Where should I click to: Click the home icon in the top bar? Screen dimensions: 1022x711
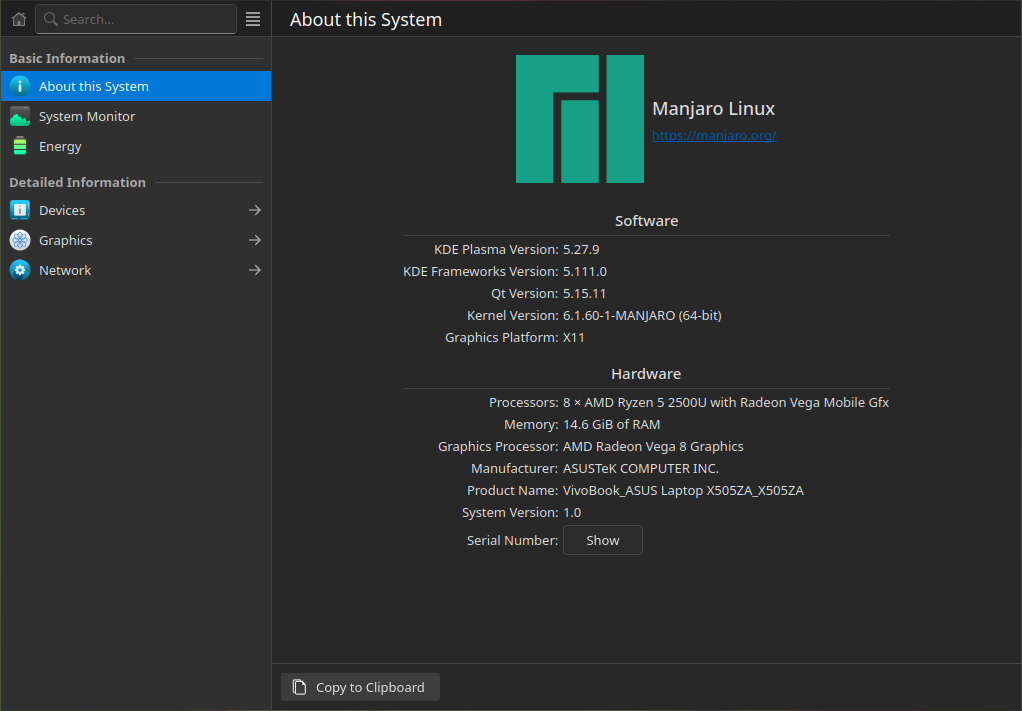coord(19,19)
